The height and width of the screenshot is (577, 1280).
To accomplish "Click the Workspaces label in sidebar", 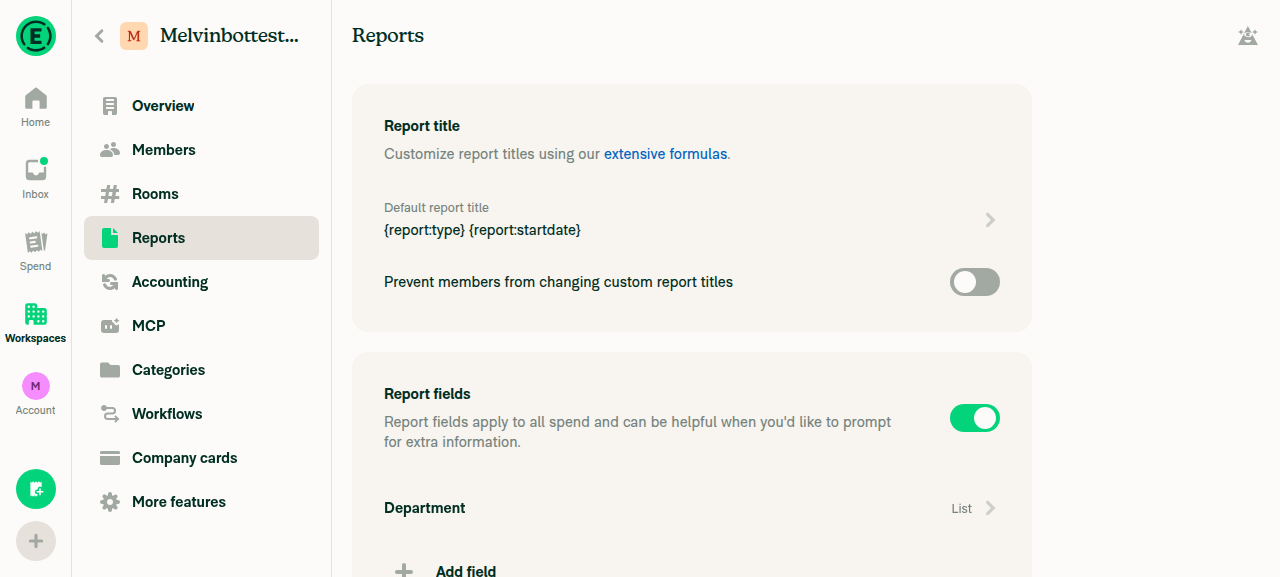I will [36, 338].
